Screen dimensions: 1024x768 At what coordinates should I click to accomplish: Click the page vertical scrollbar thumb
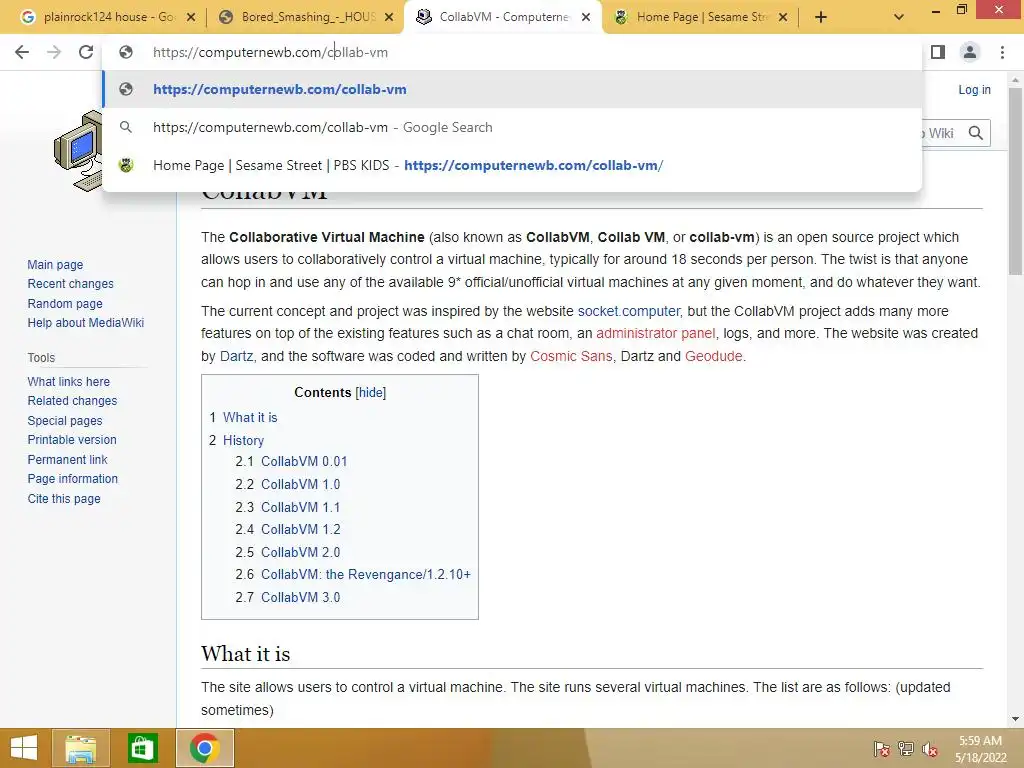1015,182
